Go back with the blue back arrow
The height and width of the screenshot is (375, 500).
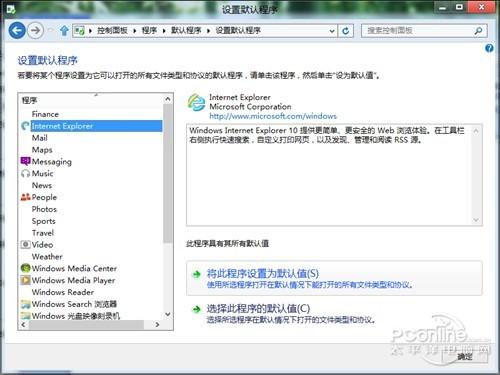pyautogui.click(x=17, y=30)
